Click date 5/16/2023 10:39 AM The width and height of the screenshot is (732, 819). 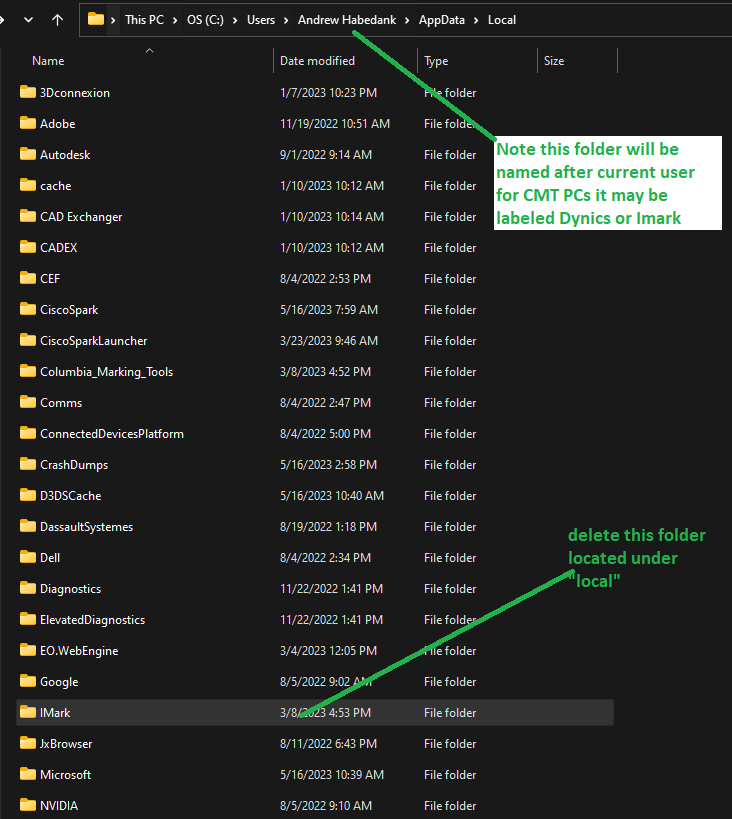tap(332, 775)
